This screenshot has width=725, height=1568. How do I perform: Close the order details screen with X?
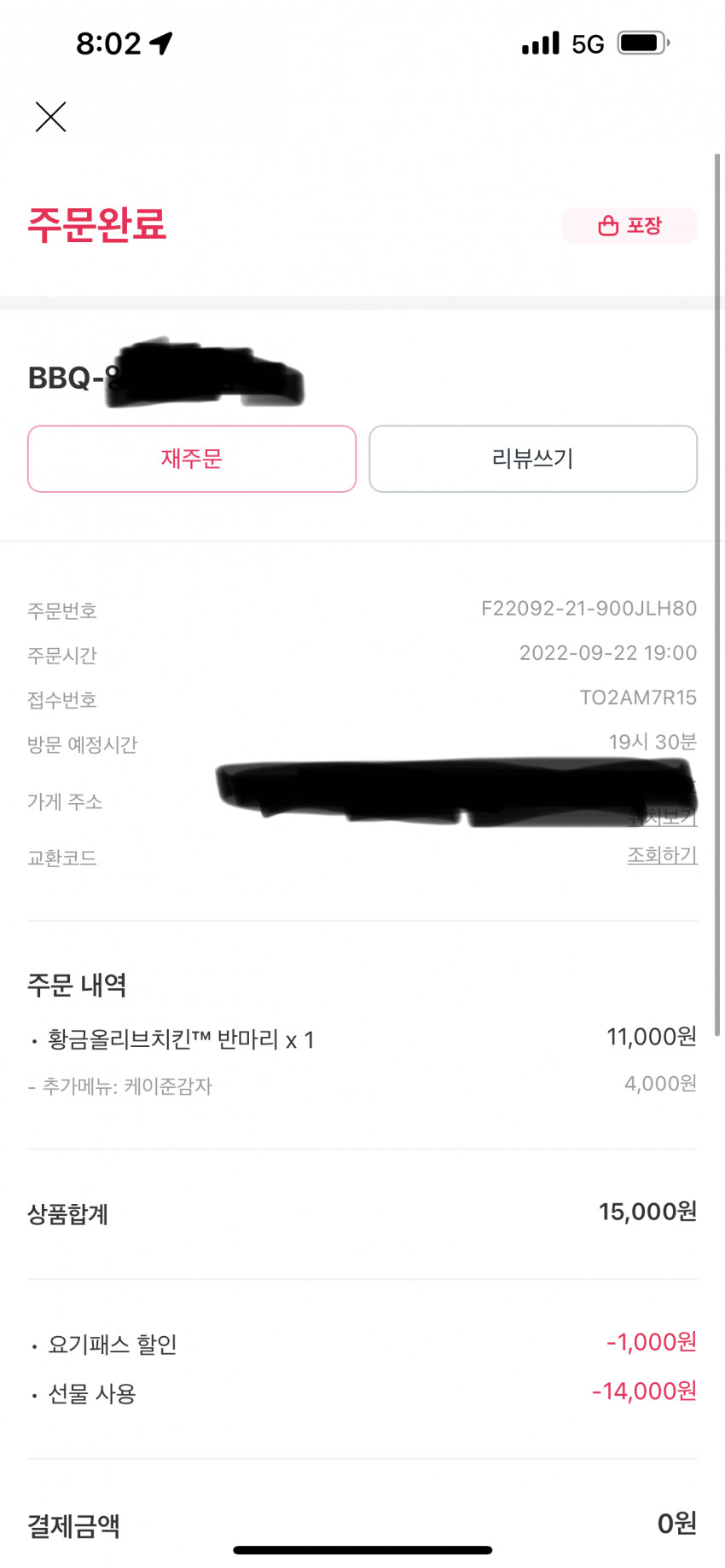(x=50, y=117)
